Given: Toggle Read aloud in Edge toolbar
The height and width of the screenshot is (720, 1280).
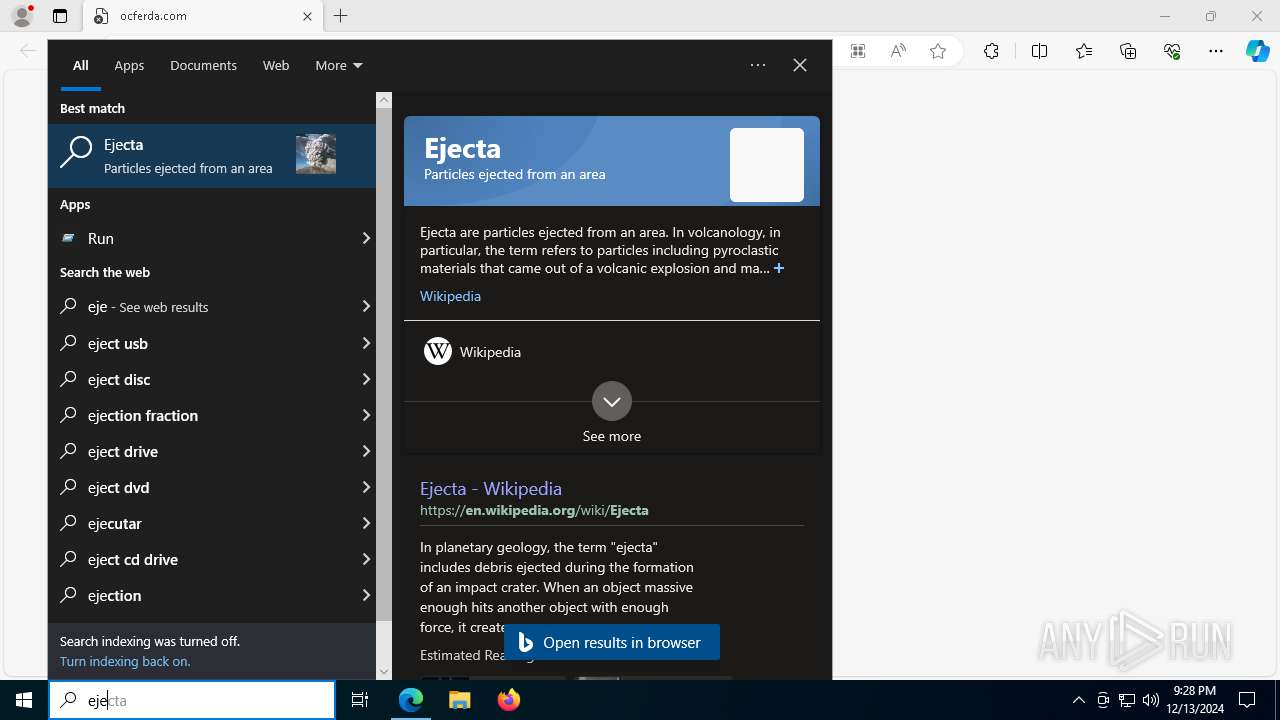Looking at the screenshot, I should coord(898,51).
